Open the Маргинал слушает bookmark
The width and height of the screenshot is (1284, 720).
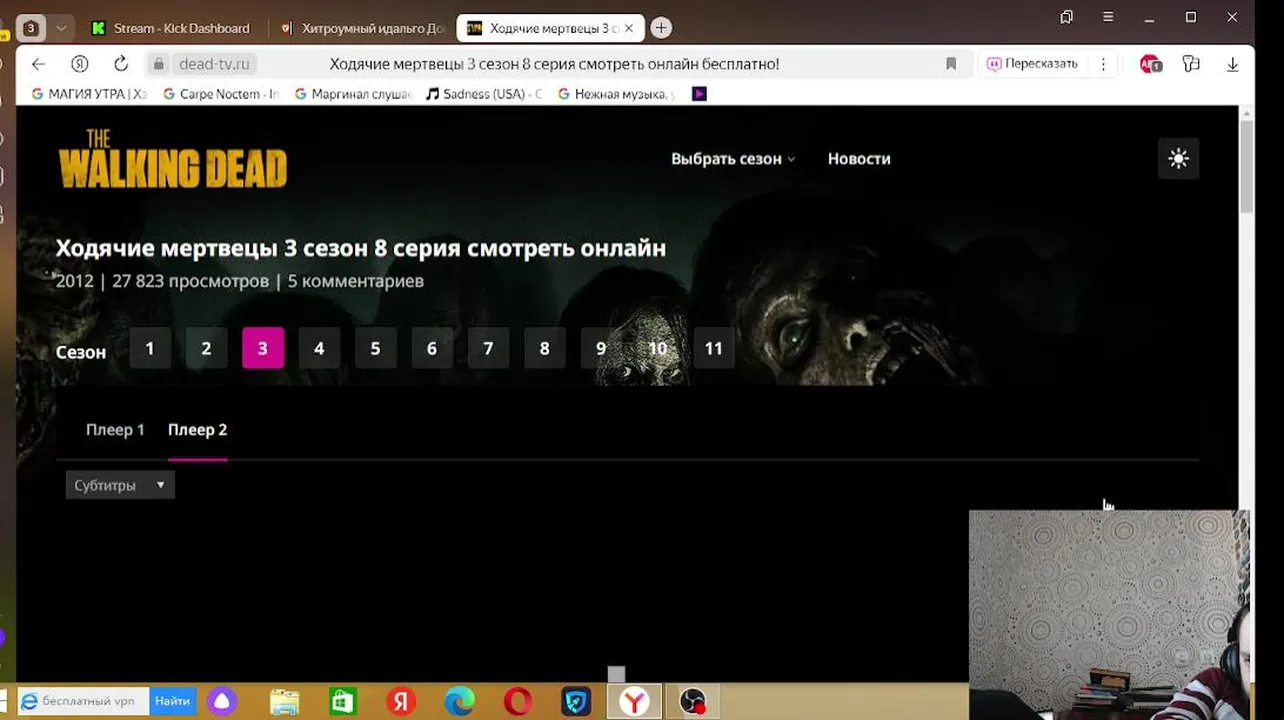tap(352, 94)
